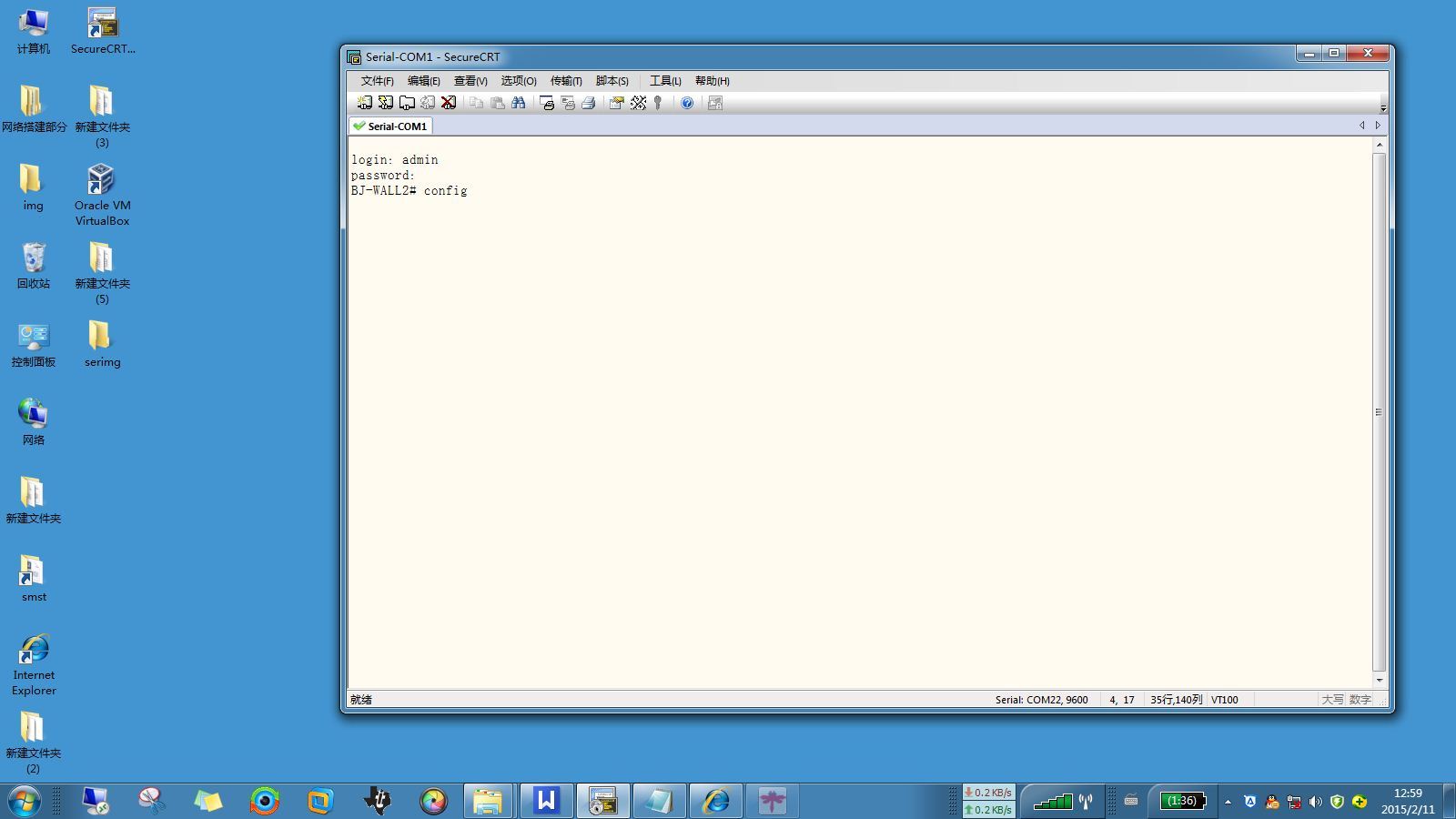1456x819 pixels.
Task: Click the tab scroll right arrow
Action: pos(1378,126)
